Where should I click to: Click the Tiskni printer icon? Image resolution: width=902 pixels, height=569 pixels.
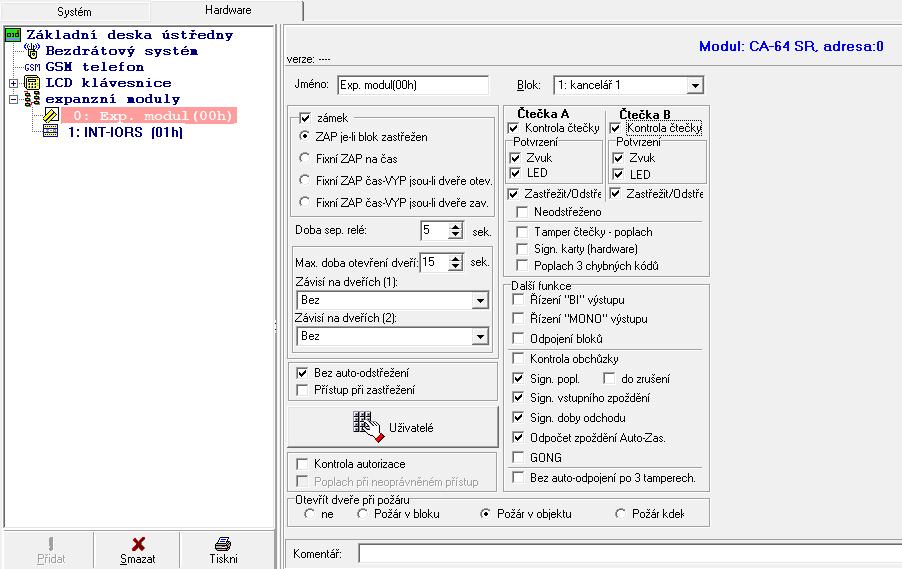tap(223, 544)
